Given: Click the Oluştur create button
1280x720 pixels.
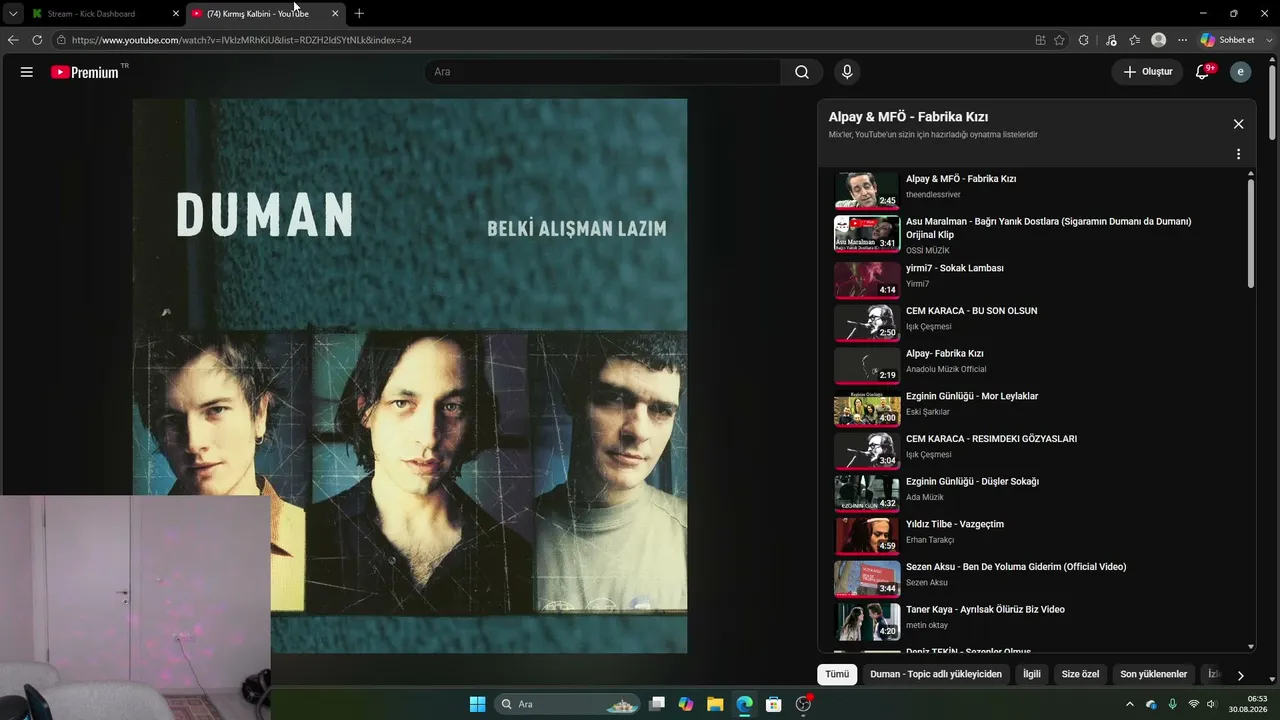Looking at the screenshot, I should (x=1147, y=72).
